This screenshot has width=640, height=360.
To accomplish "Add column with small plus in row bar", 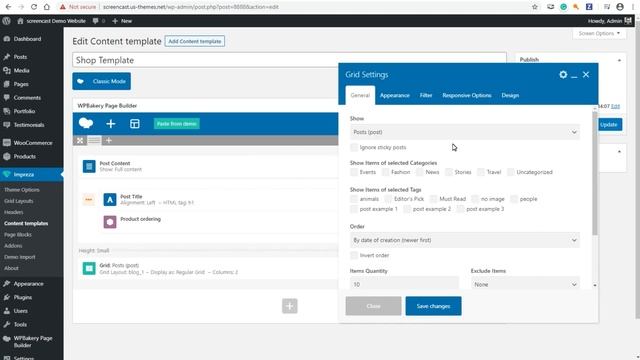I will 109,140.
